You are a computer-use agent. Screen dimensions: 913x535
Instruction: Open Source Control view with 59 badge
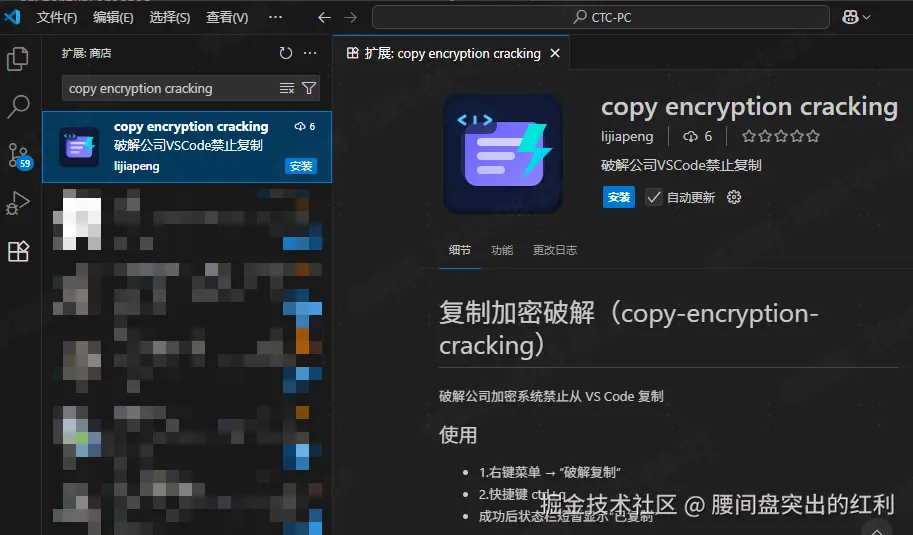click(19, 155)
